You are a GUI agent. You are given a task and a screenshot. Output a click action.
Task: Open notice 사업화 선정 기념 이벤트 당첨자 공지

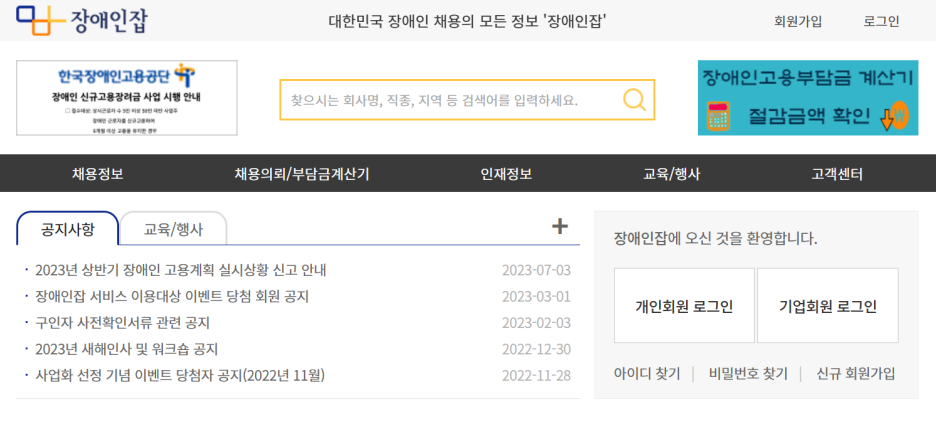tap(180, 376)
